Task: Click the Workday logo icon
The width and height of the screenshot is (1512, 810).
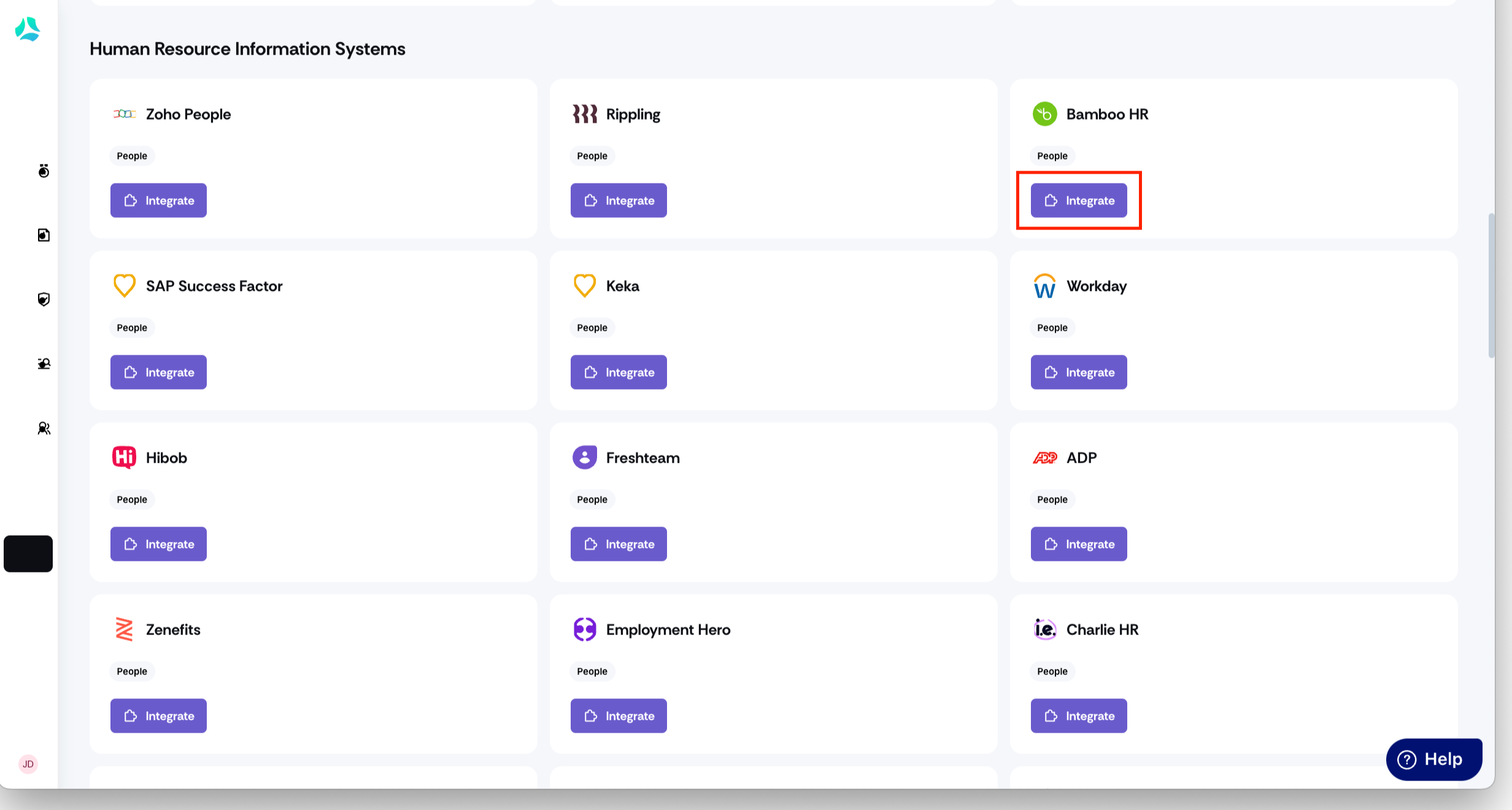Action: (1044, 286)
